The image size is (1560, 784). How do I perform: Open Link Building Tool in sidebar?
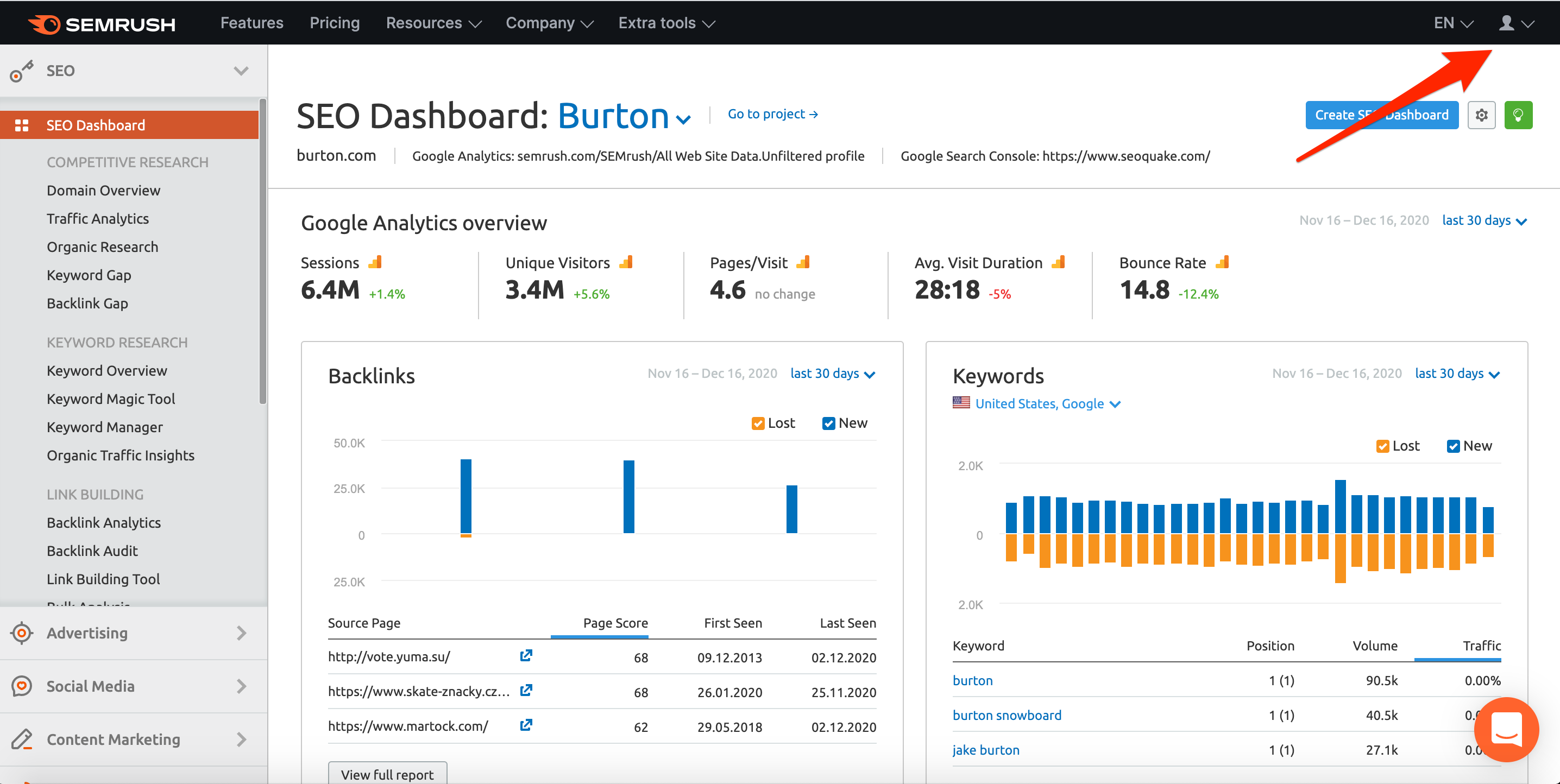tap(103, 579)
